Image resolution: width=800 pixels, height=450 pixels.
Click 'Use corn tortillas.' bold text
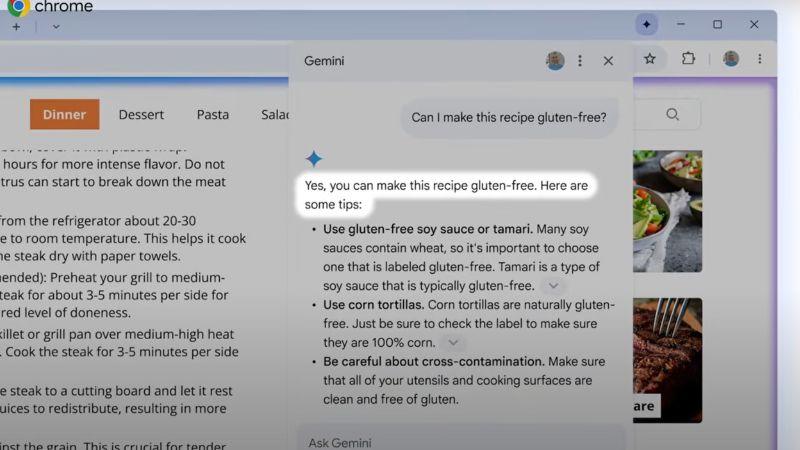point(373,305)
